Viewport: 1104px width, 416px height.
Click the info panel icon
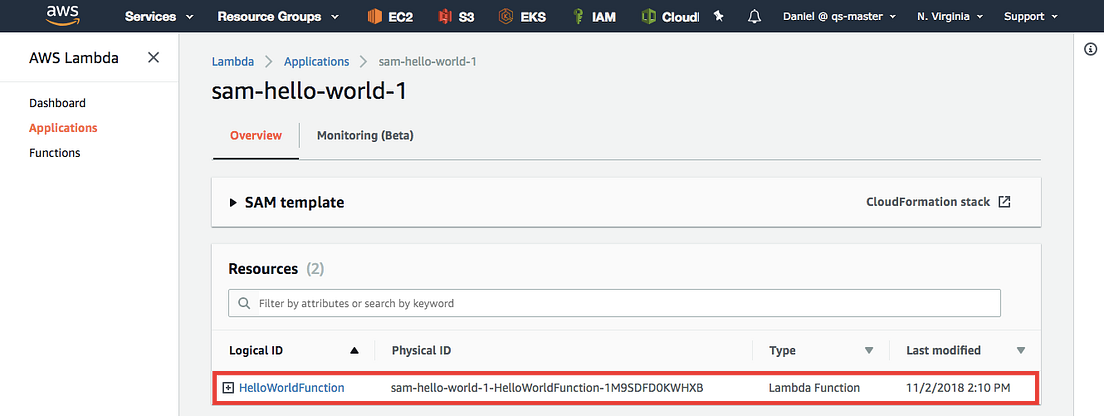point(1090,49)
